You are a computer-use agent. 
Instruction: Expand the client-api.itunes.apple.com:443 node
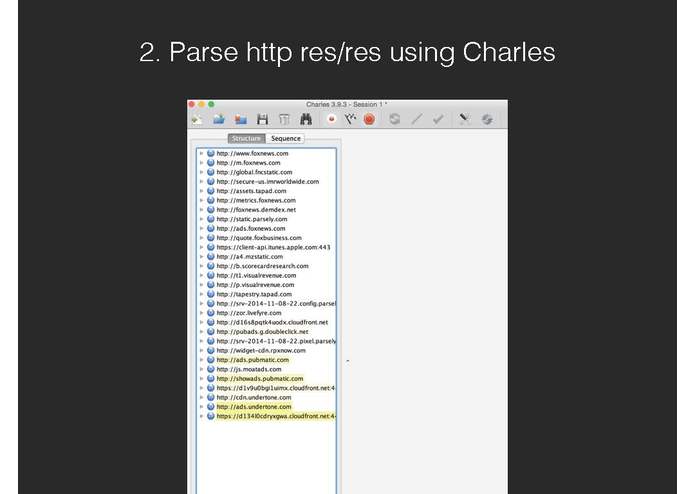[x=202, y=247]
